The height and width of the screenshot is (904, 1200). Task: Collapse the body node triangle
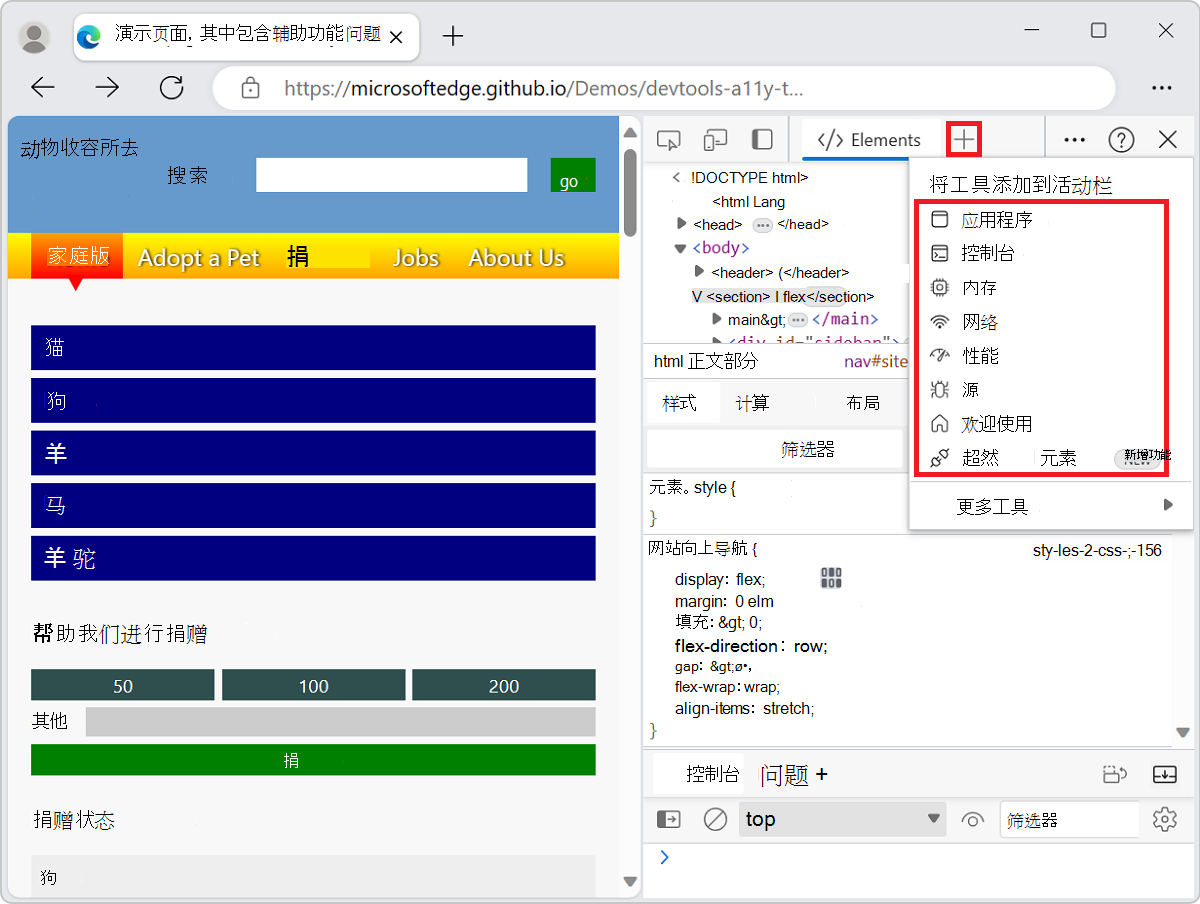pyautogui.click(x=681, y=248)
